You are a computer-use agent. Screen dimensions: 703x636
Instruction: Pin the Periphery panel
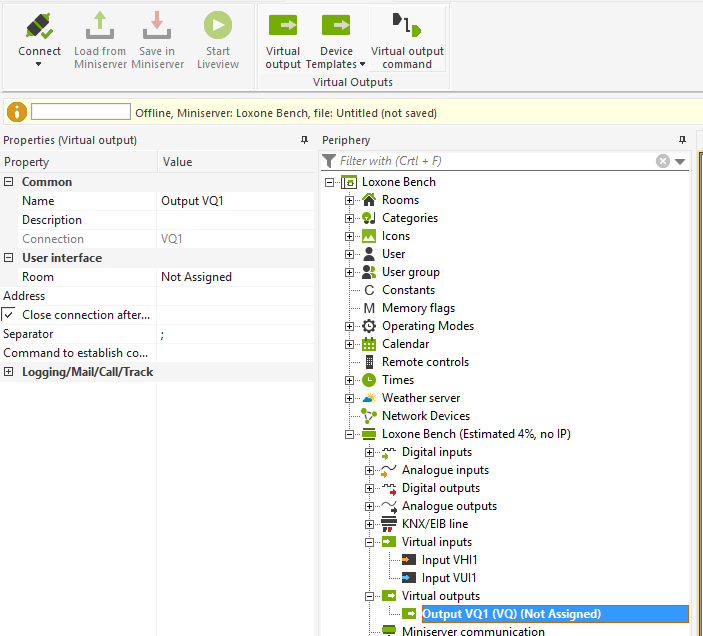click(683, 140)
